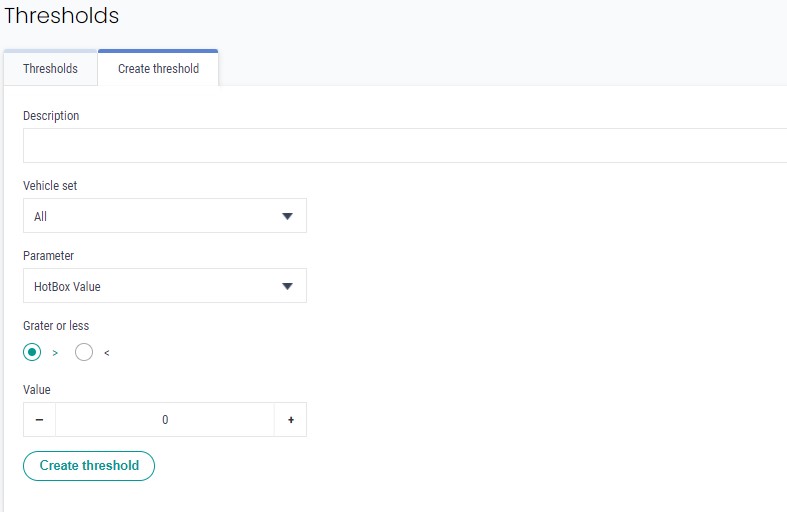Switch to the Thresholds tab

pos(50,69)
